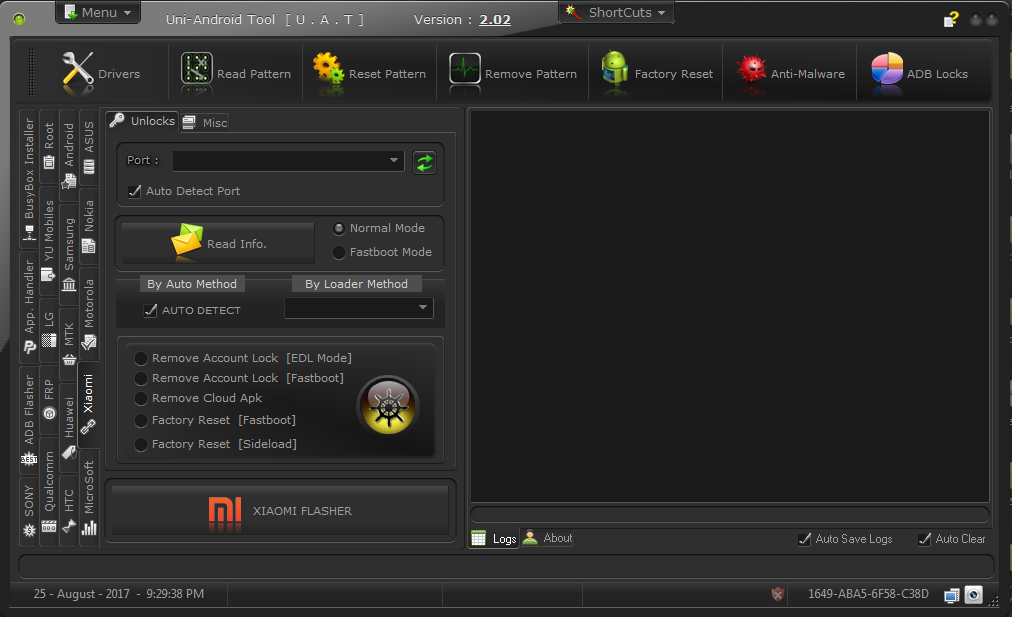Viewport: 1012px width, 617px height.
Task: Open the Android side tab
Action: (69, 156)
